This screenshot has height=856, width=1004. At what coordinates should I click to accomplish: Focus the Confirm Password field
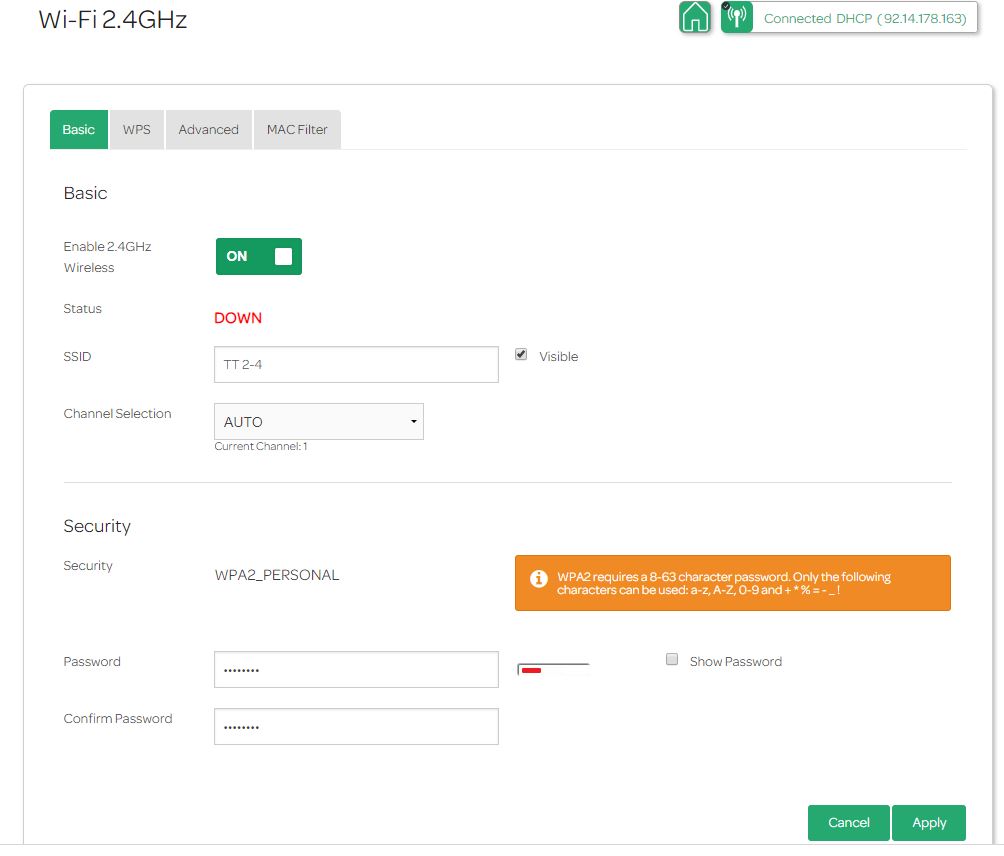pos(356,727)
